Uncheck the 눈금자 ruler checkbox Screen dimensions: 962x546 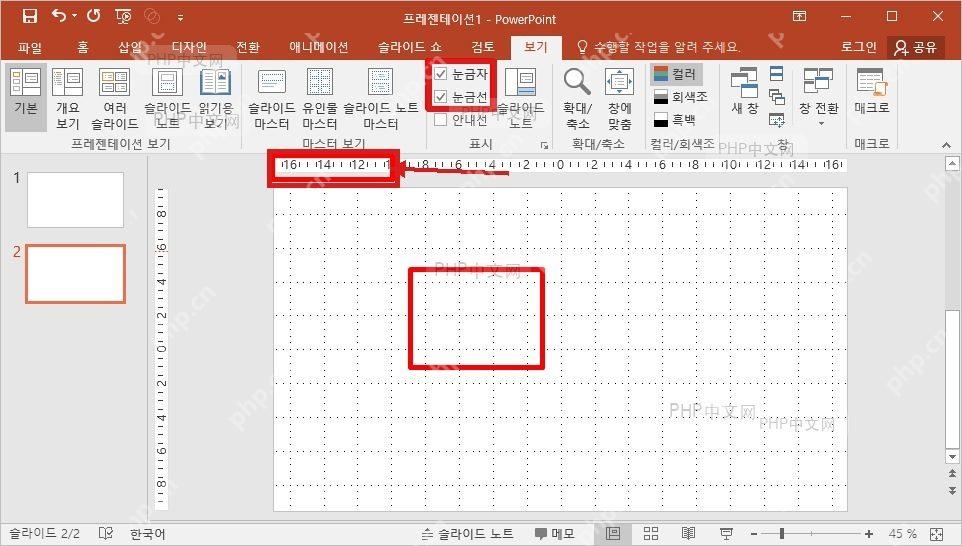(441, 74)
